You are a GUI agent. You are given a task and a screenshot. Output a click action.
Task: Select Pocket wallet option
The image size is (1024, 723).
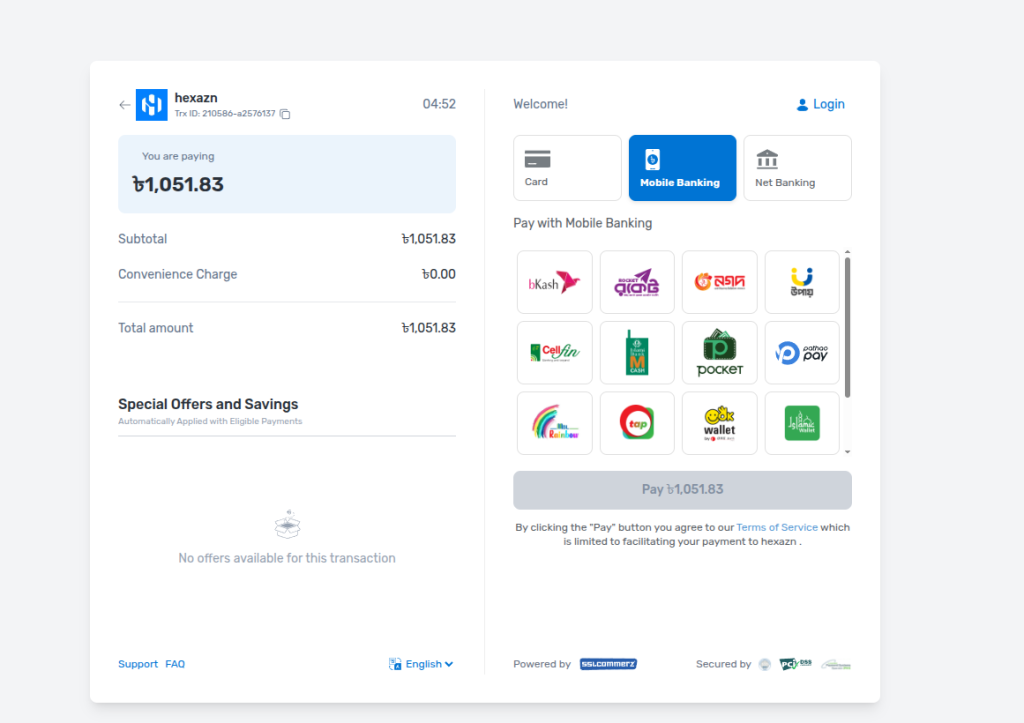pos(719,353)
